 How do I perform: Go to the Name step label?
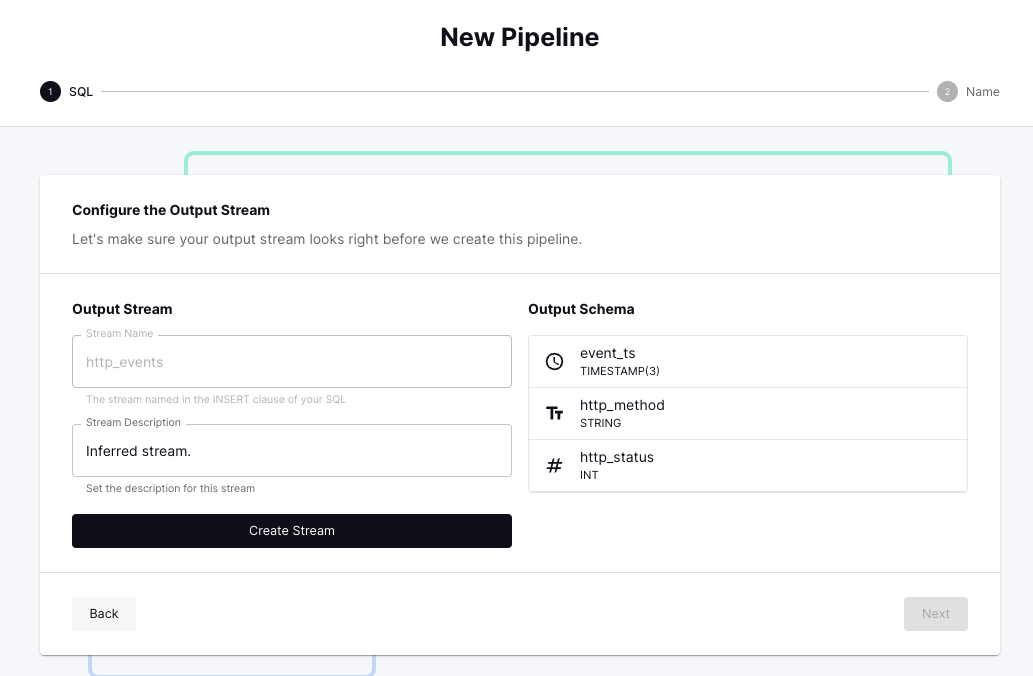982,92
